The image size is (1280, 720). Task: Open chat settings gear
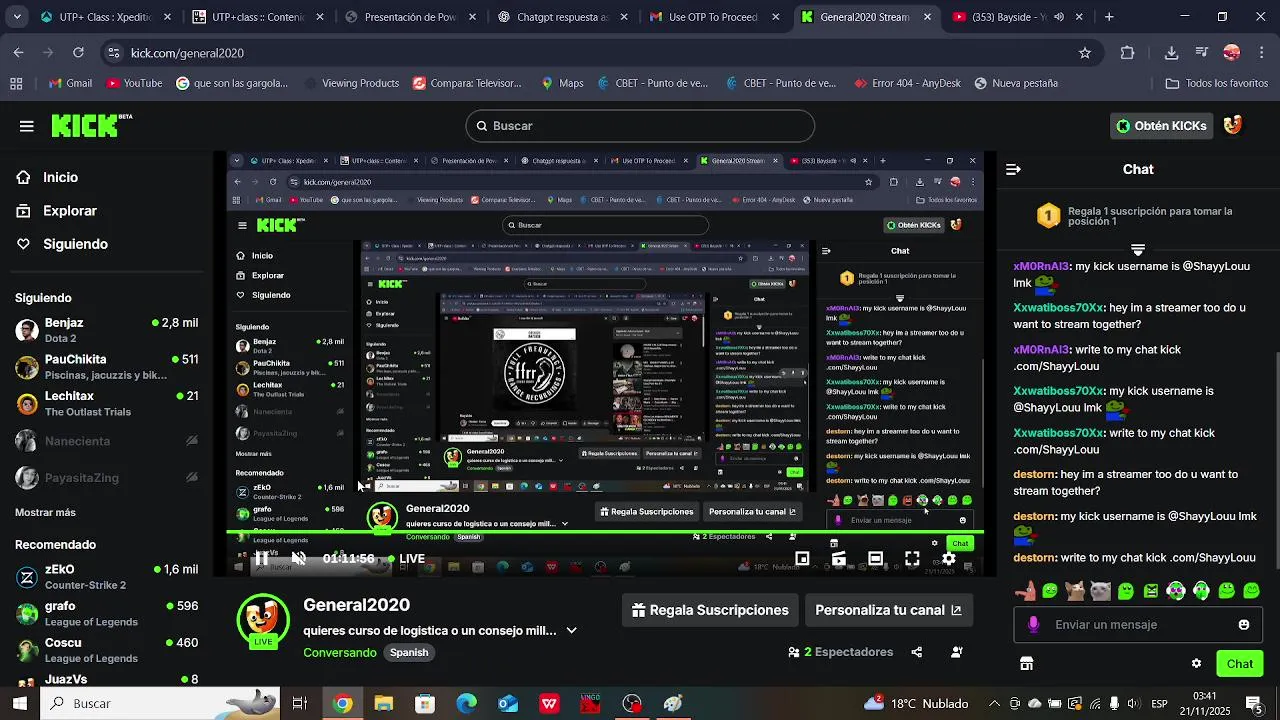[x=1196, y=663]
